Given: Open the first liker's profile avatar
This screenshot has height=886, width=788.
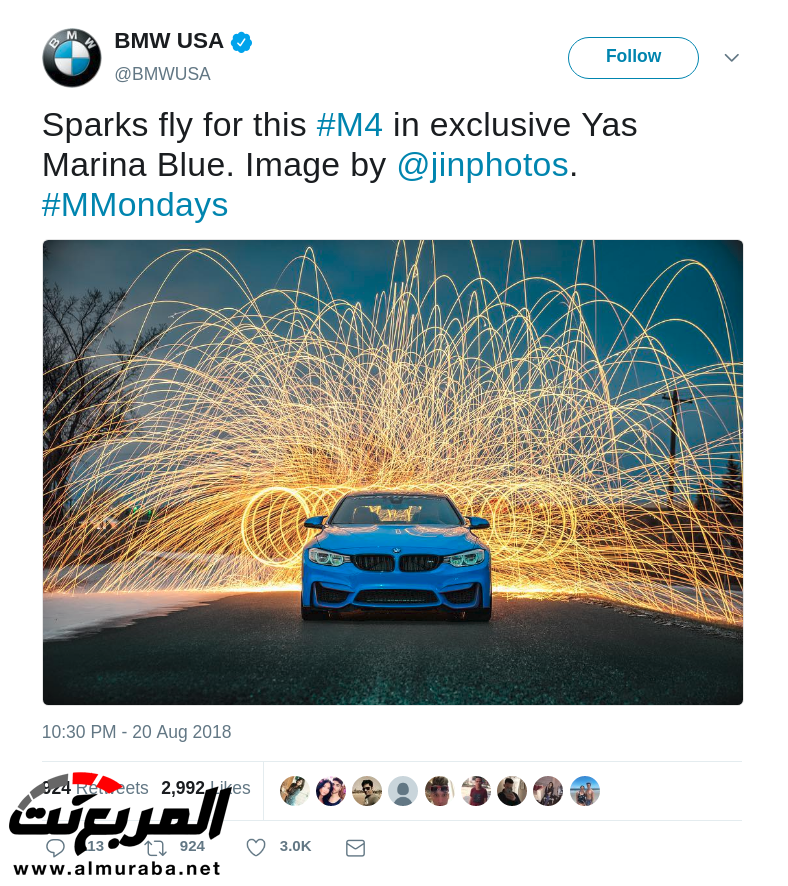Looking at the screenshot, I should tap(294, 791).
